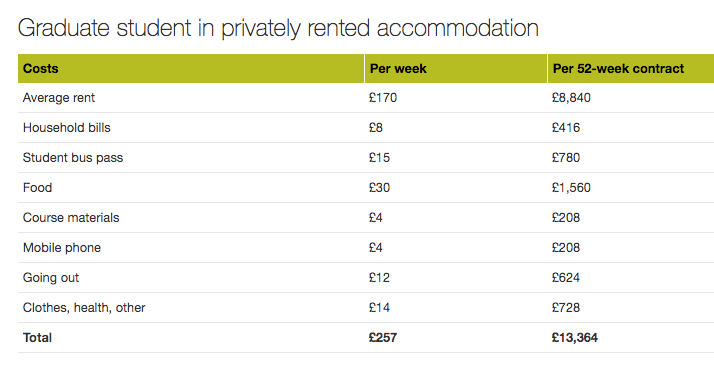Click the £416 household bills yearly cost

click(x=566, y=128)
